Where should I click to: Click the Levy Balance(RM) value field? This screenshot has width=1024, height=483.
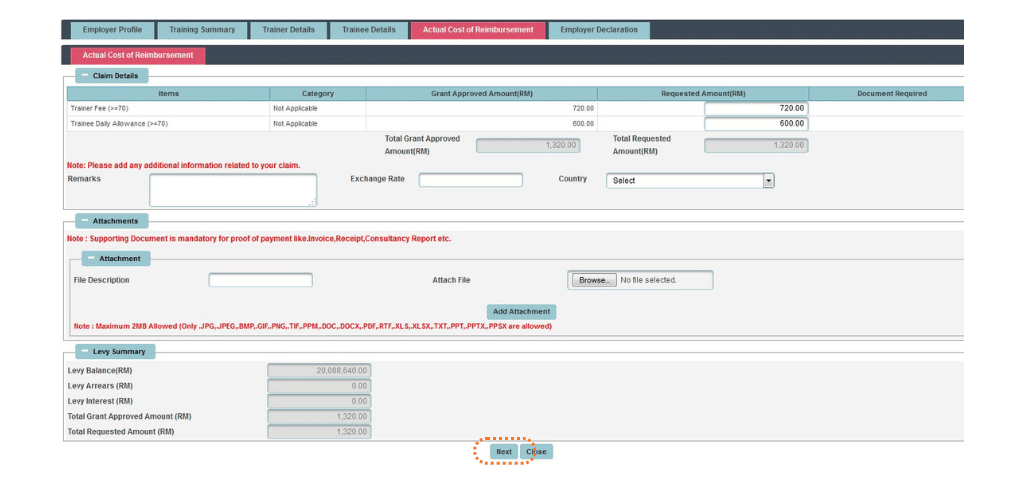pyautogui.click(x=319, y=371)
